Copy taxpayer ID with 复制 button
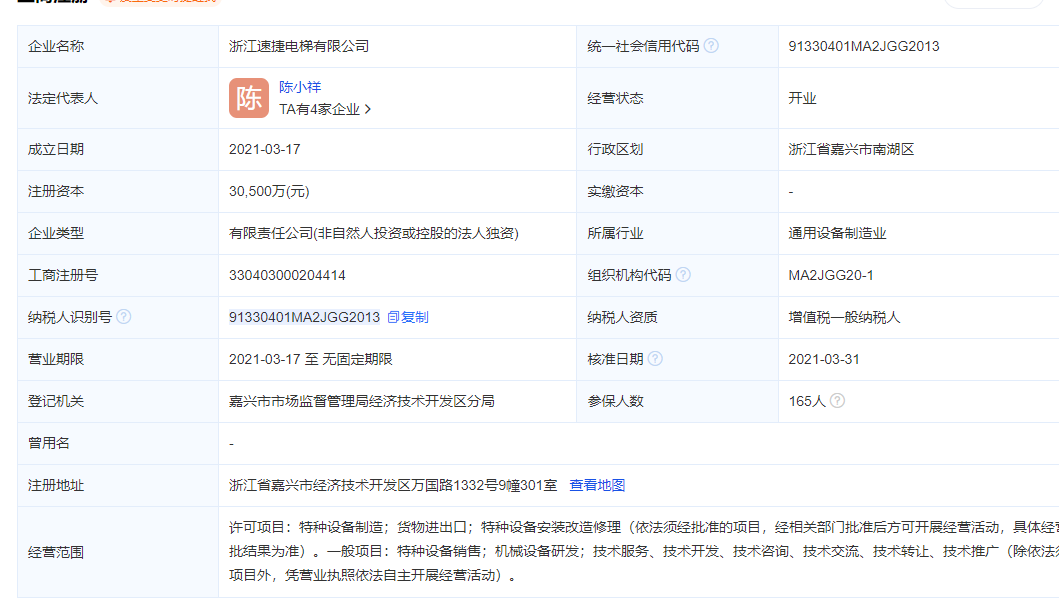This screenshot has height=600, width=1059. (408, 317)
